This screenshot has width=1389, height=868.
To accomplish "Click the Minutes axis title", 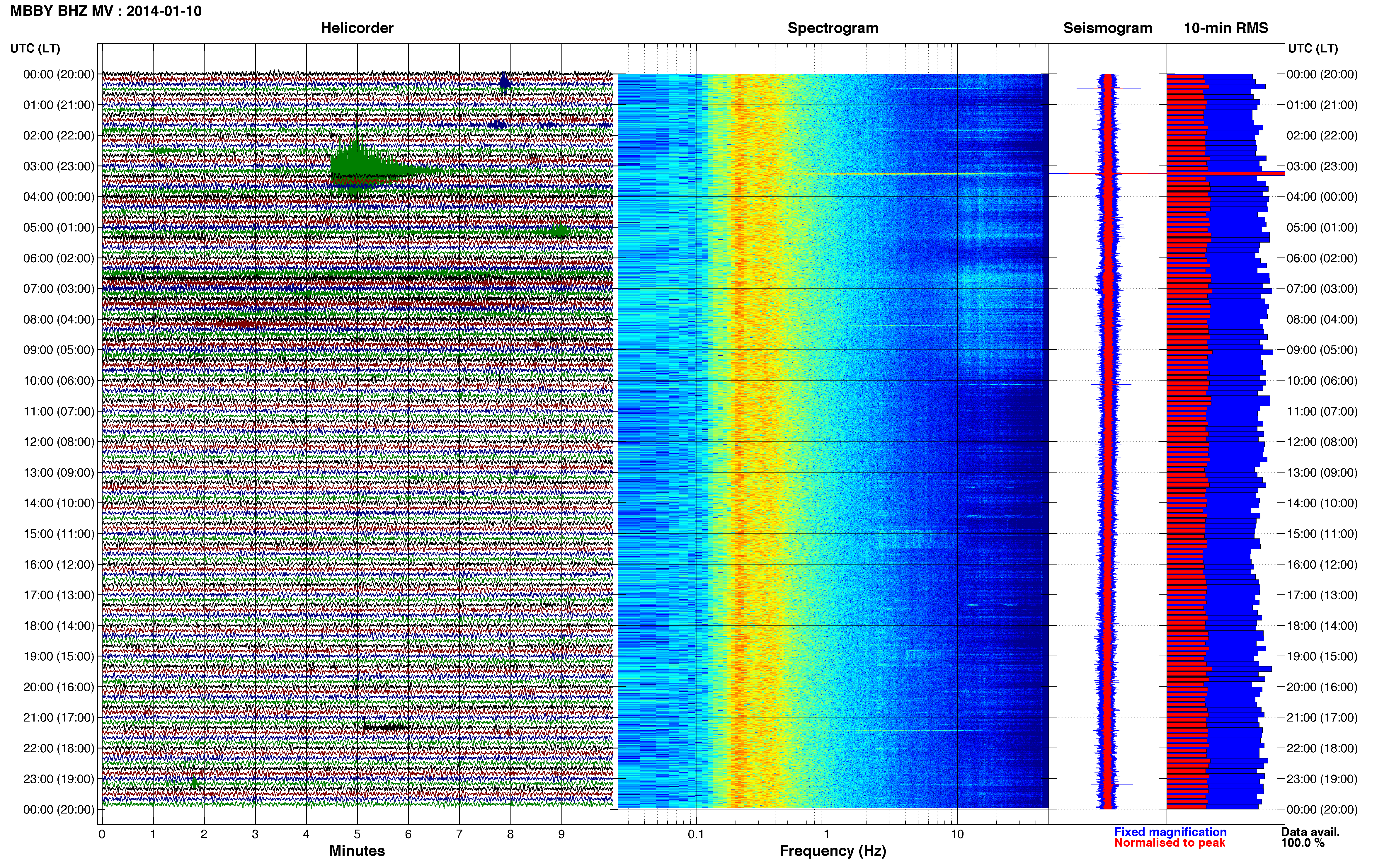I will (x=357, y=851).
